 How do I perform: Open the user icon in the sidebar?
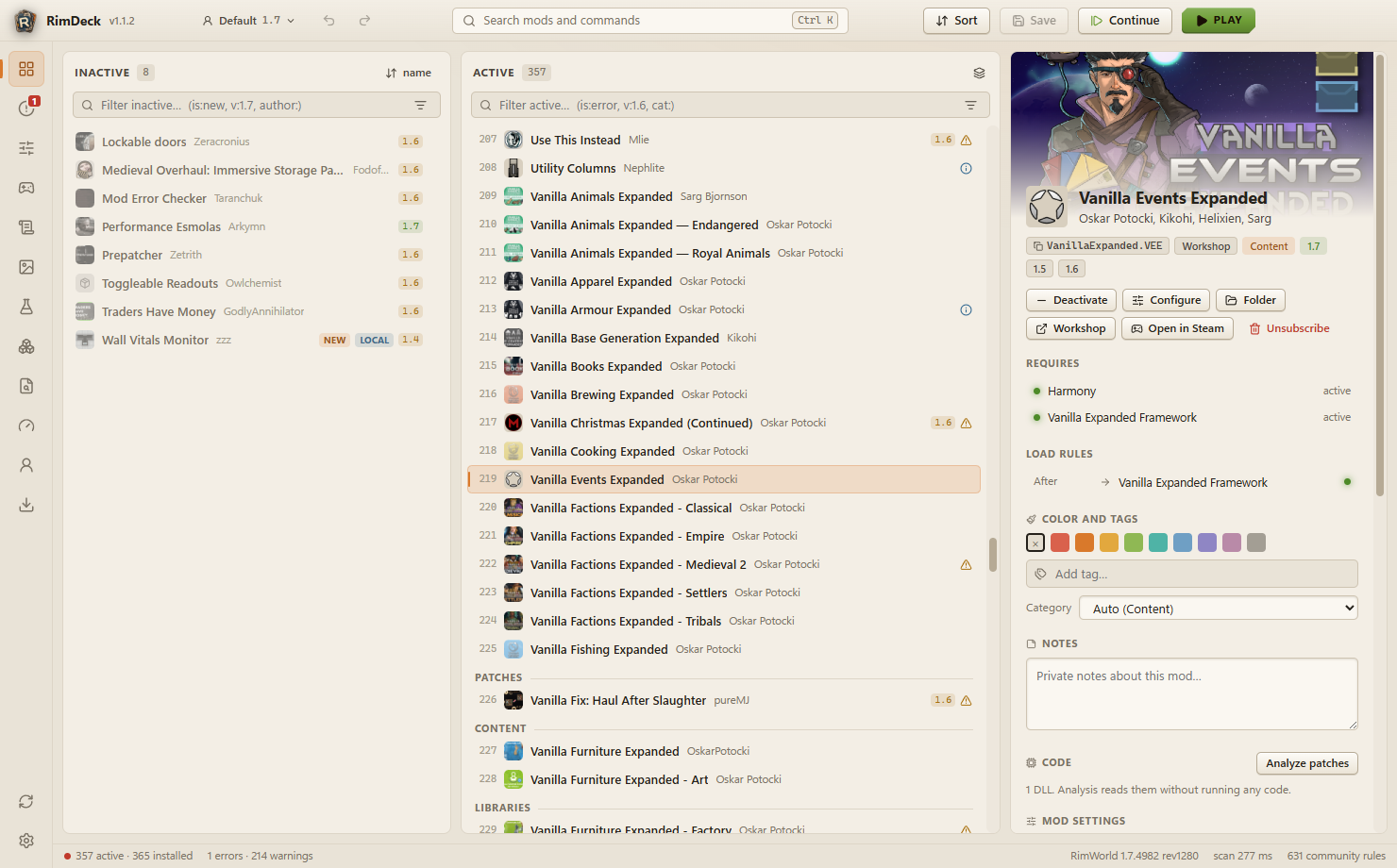click(26, 465)
